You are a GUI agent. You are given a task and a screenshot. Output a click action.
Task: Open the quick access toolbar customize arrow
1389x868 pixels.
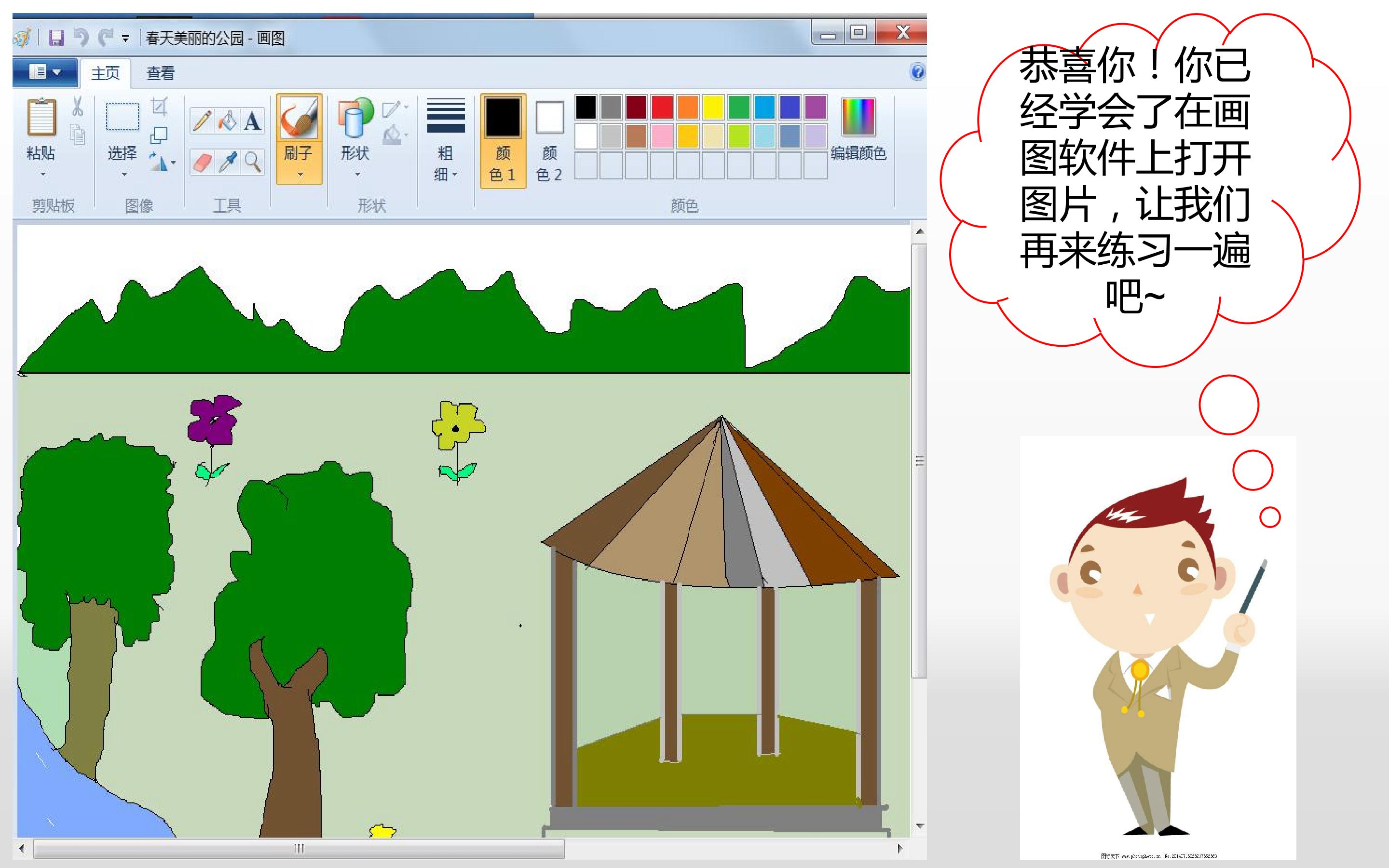coord(125,39)
